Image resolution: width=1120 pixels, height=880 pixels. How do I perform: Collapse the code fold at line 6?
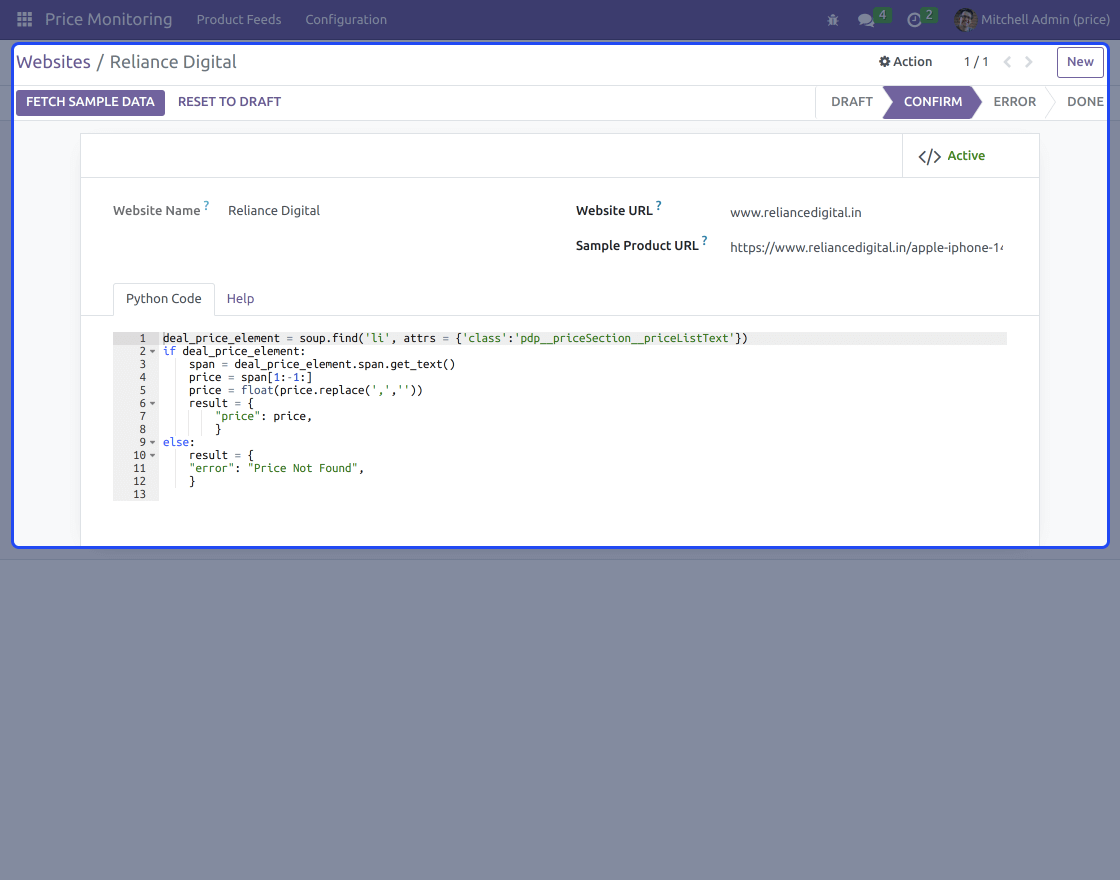[x=152, y=404]
